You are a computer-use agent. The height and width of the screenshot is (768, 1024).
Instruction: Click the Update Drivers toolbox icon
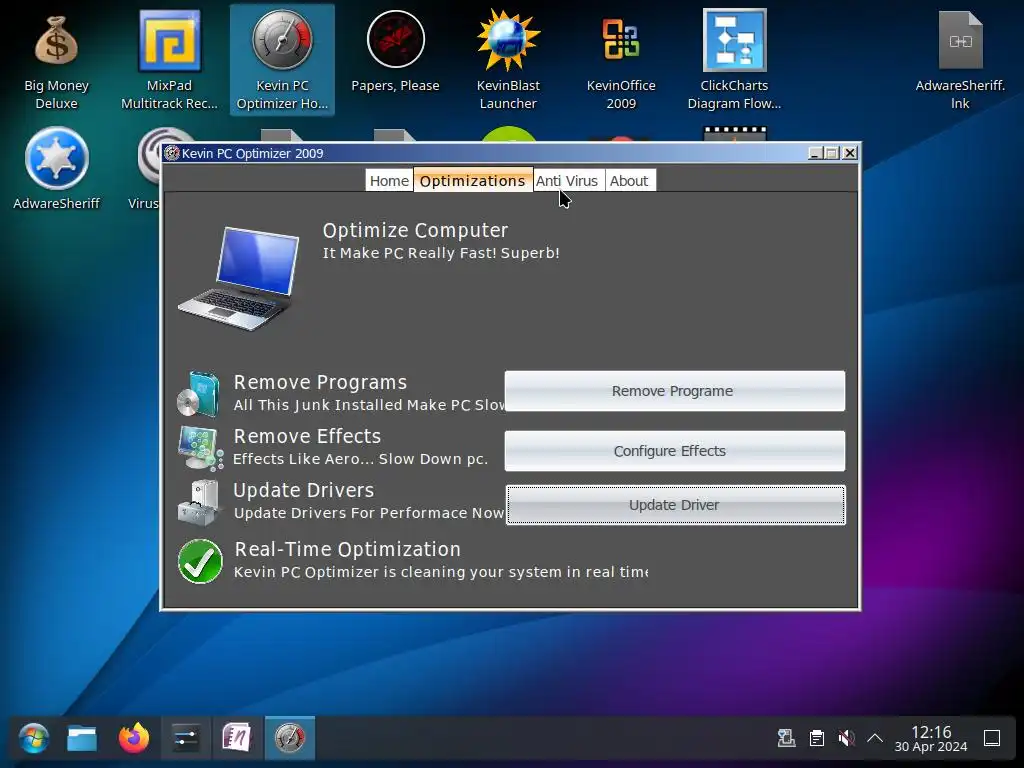click(199, 502)
